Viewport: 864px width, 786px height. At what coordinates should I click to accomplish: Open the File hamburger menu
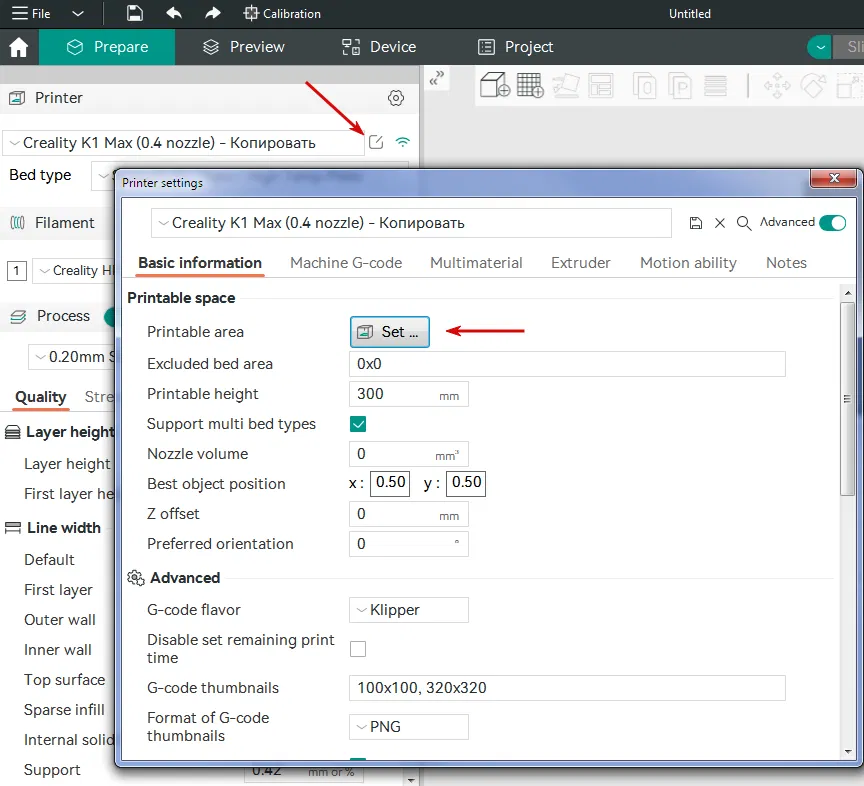(31, 13)
